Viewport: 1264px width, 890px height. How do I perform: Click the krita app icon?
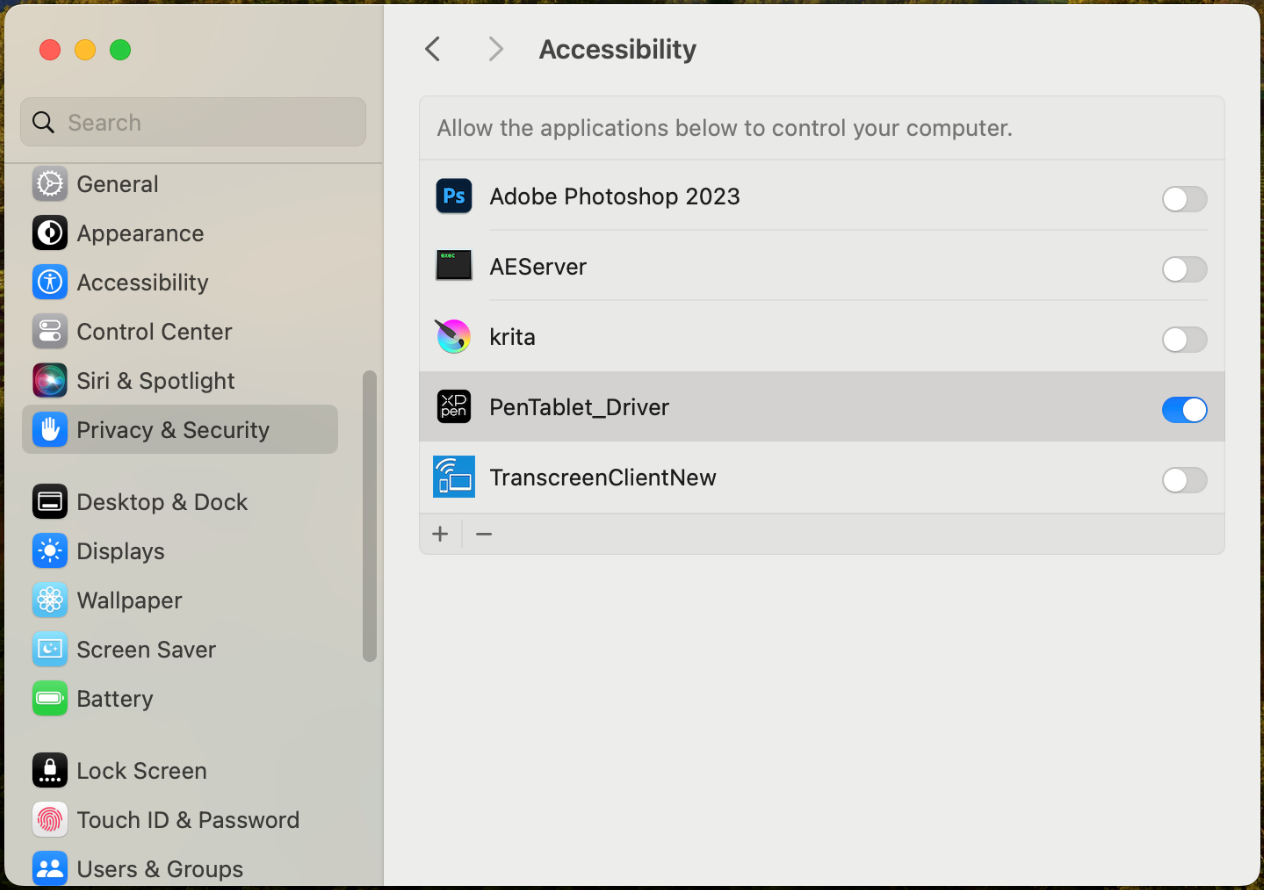[x=454, y=337]
